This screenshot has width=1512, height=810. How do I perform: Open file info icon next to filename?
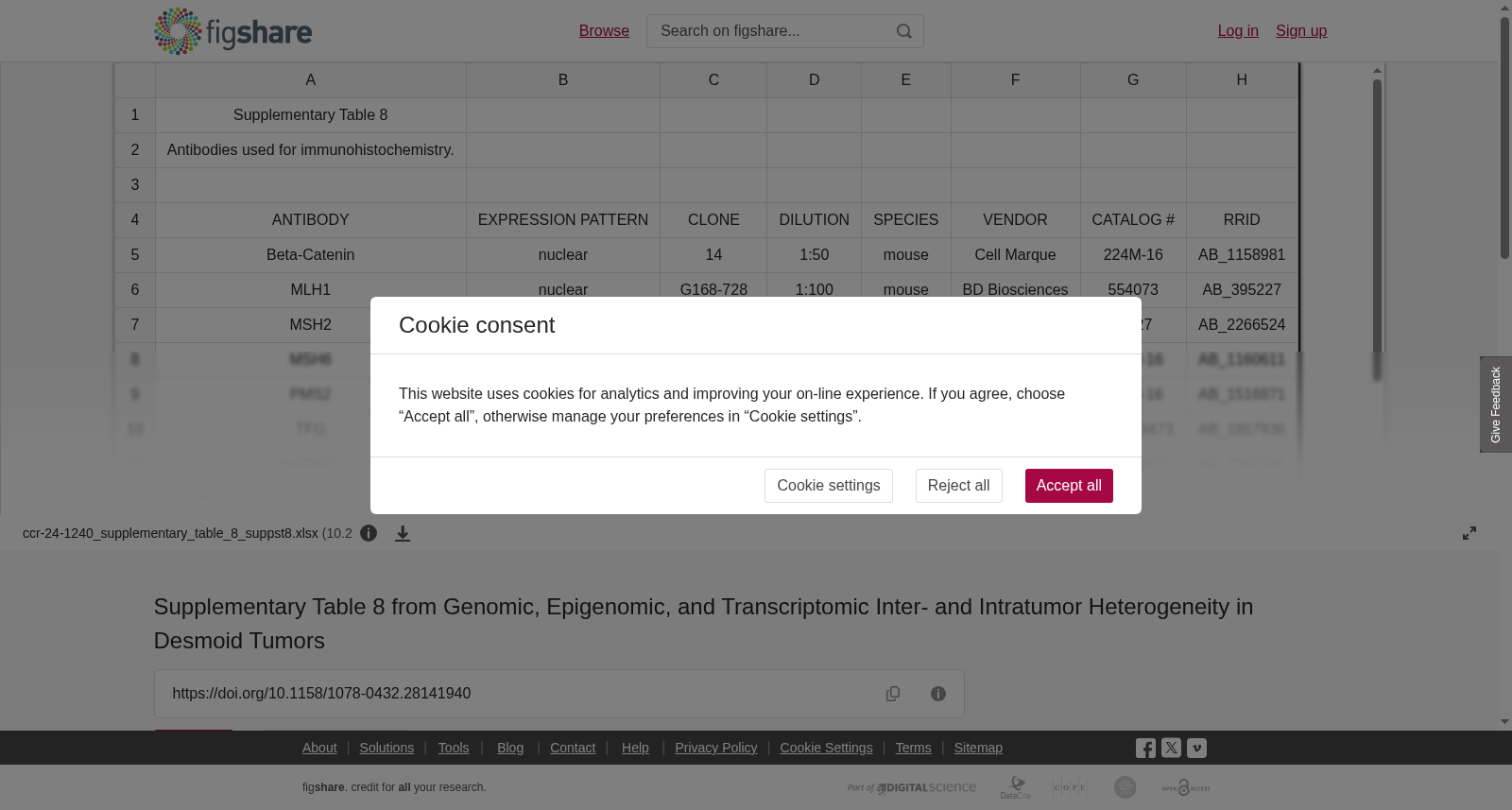[369, 533]
